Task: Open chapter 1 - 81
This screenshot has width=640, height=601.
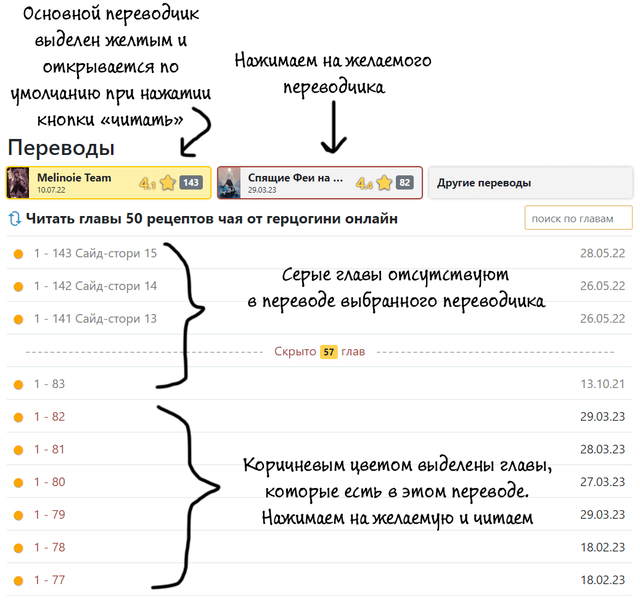Action: (x=49, y=450)
